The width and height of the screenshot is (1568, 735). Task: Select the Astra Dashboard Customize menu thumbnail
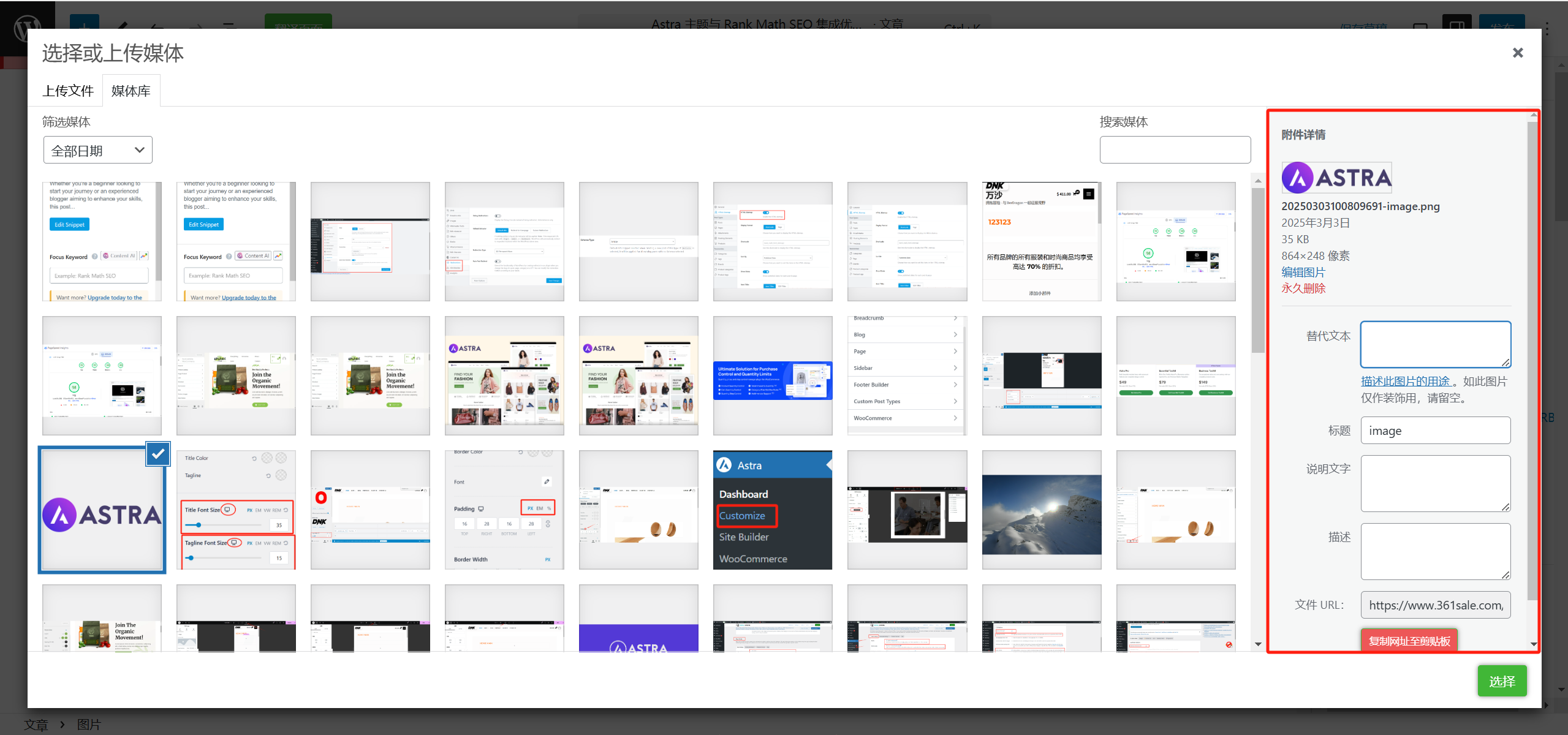[772, 510]
